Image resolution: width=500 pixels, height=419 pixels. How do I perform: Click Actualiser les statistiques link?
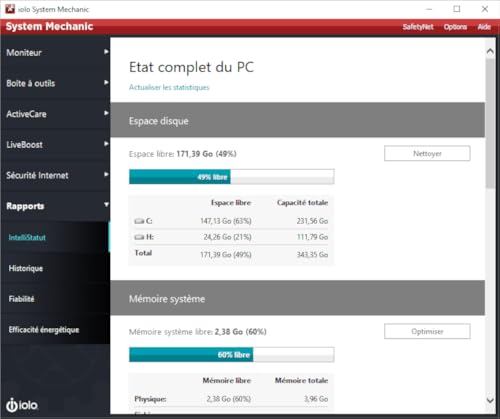[x=169, y=87]
